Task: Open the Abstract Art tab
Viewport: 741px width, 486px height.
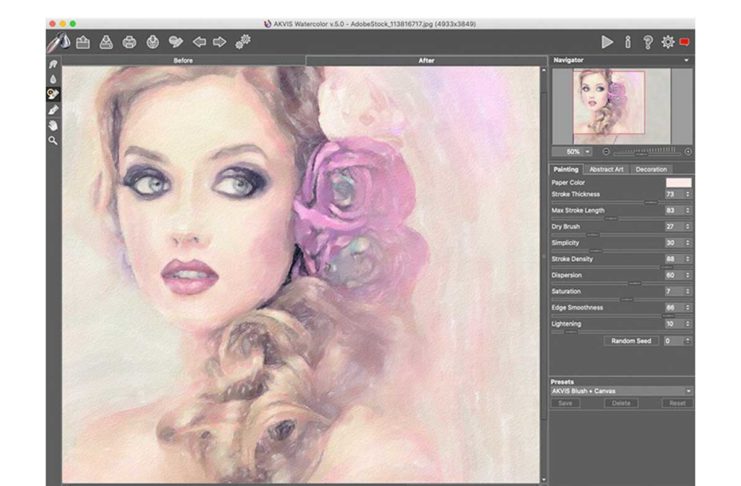Action: pos(606,169)
